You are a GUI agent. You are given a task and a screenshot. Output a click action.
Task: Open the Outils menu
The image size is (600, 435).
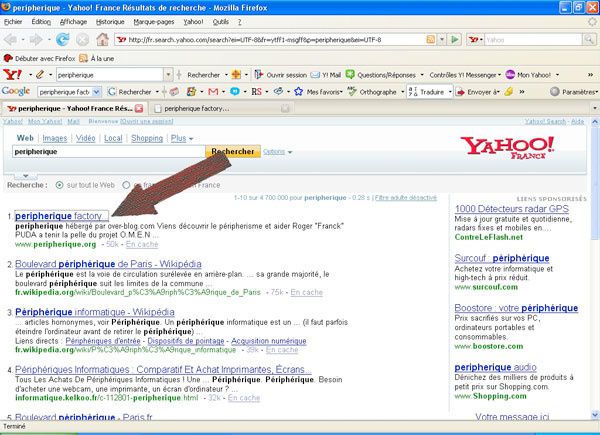[x=221, y=22]
